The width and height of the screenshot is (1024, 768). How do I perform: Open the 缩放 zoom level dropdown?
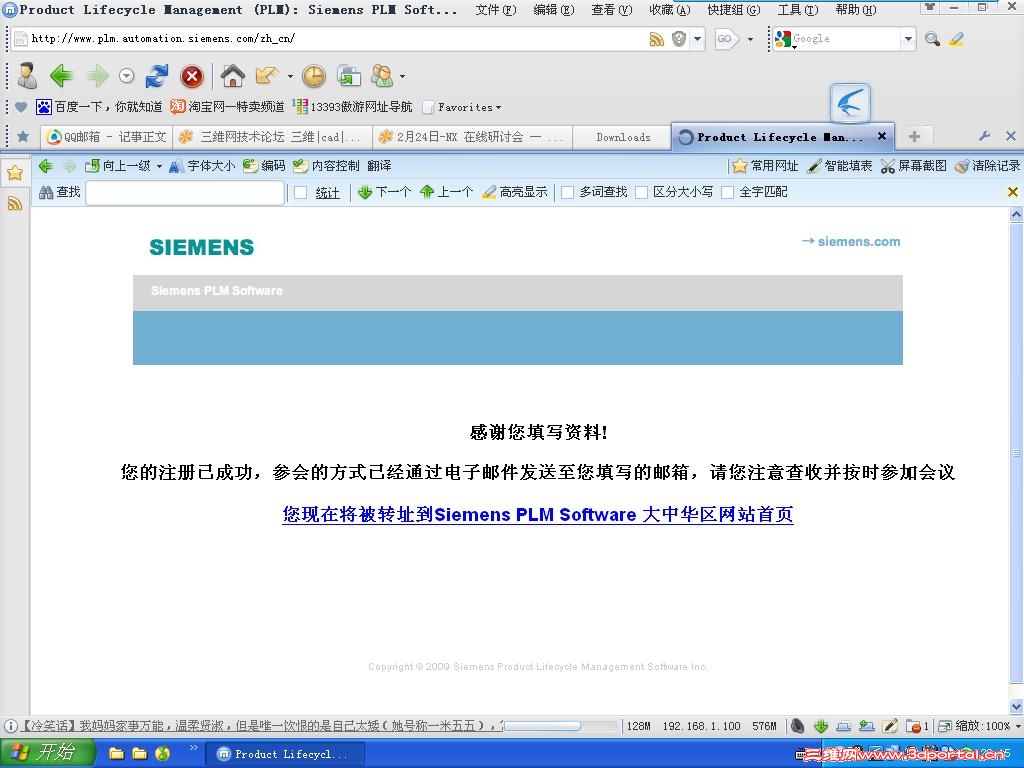click(x=1017, y=726)
